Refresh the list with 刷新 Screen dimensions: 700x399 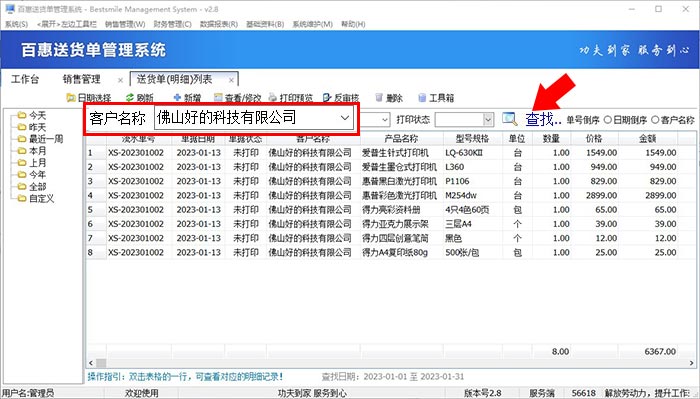pyautogui.click(x=139, y=97)
